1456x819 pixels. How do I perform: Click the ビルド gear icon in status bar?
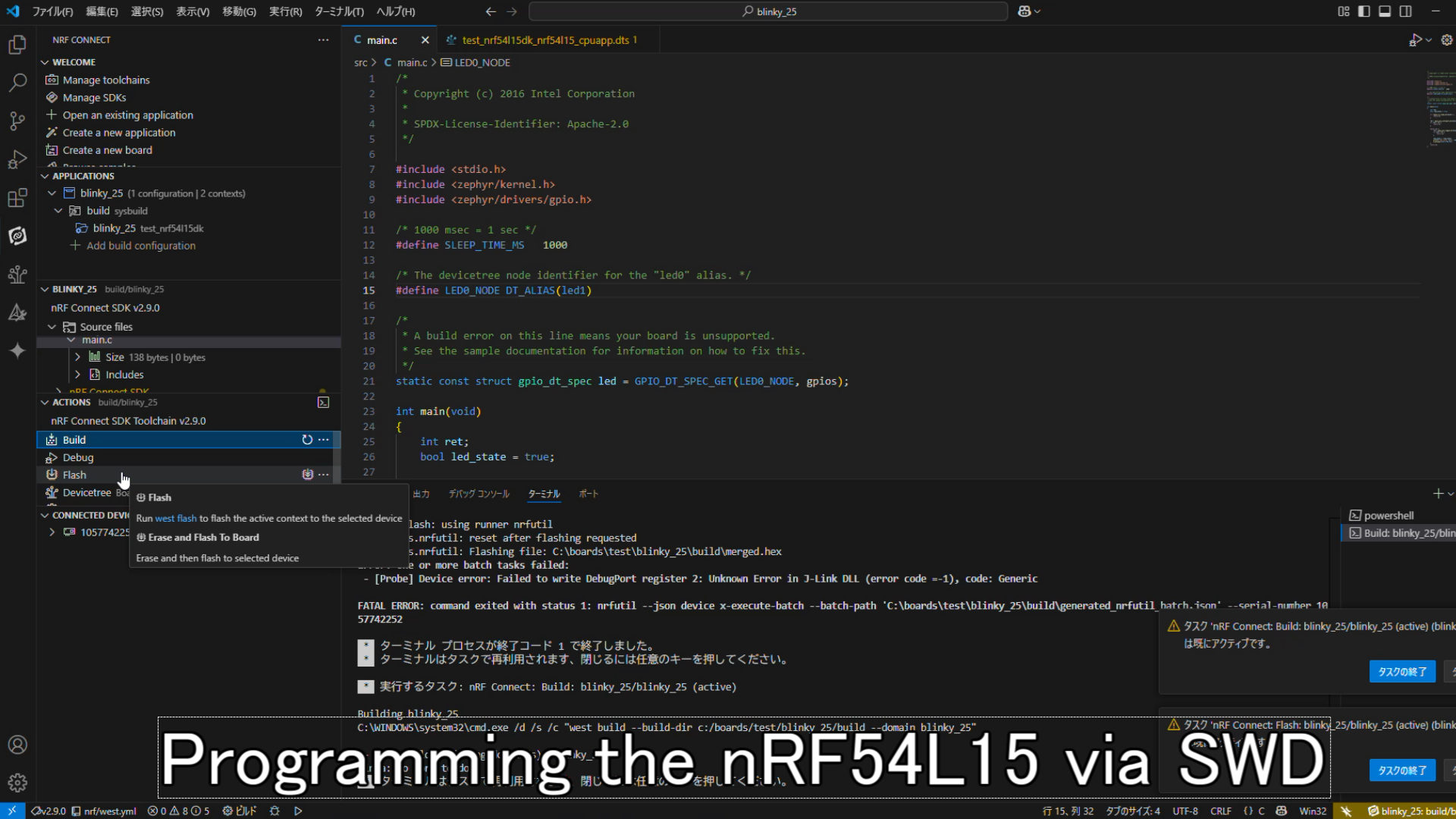tap(228, 811)
